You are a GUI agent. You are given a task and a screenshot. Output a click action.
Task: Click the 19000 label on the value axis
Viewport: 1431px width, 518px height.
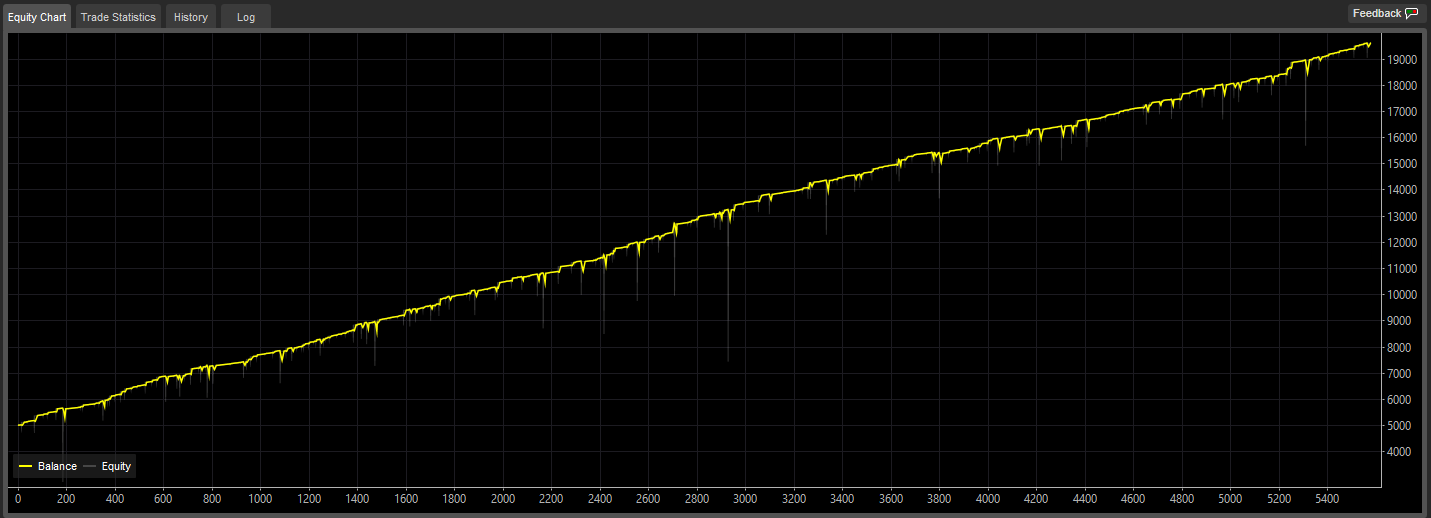(x=1400, y=60)
